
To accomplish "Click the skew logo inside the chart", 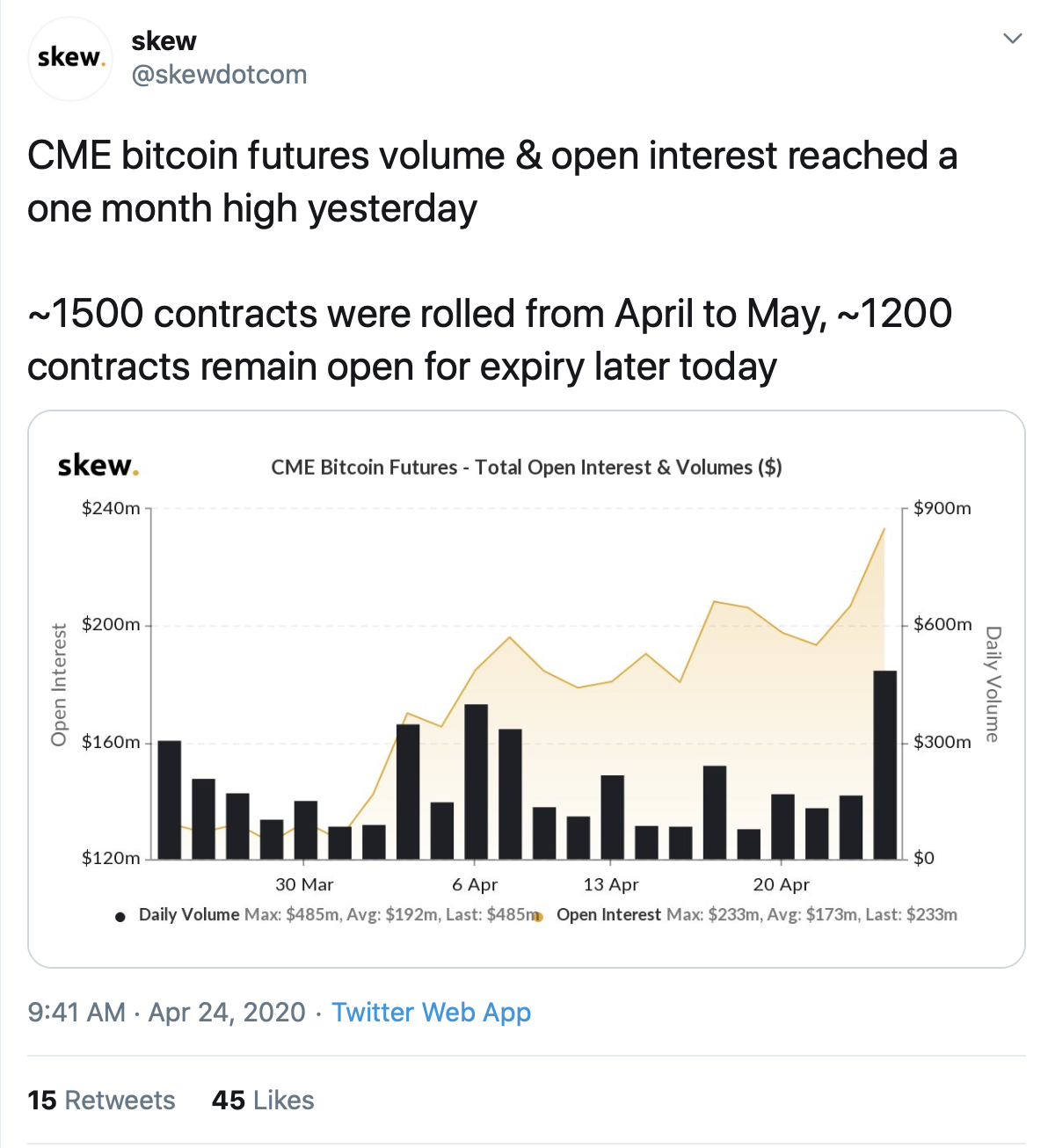I will [98, 465].
